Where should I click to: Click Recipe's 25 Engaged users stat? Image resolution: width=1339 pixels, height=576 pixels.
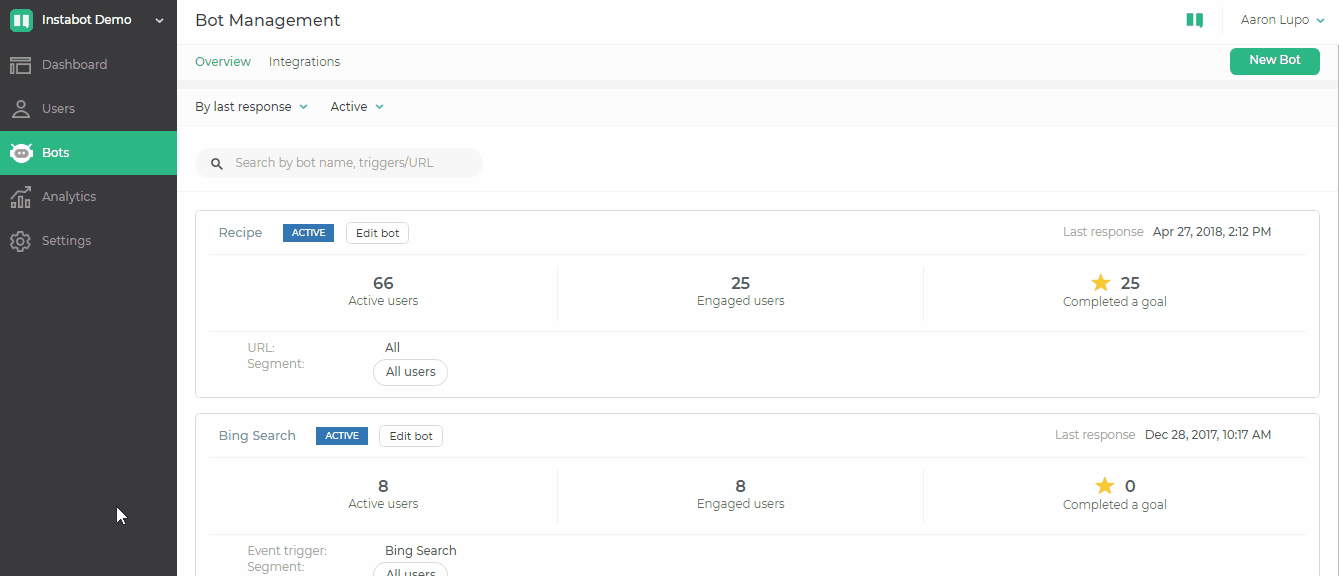[x=740, y=291]
